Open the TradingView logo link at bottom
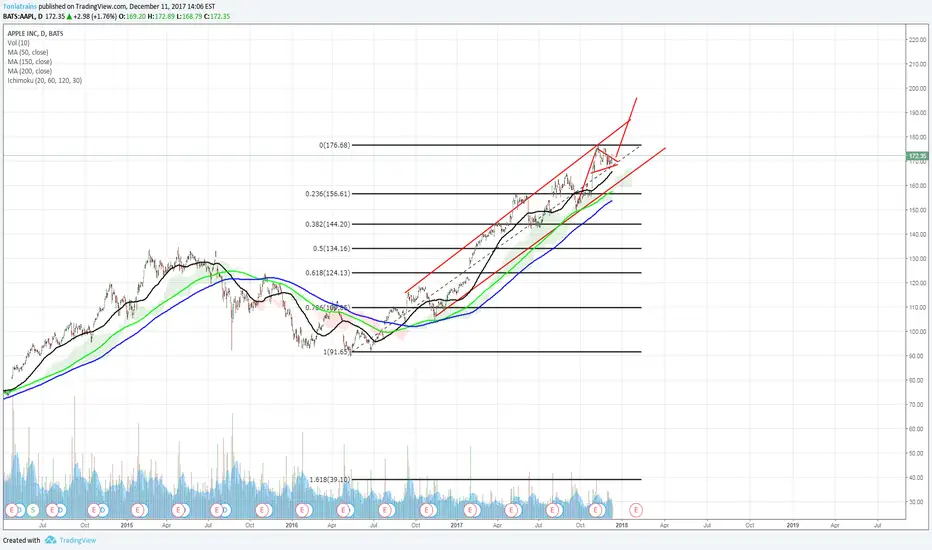Viewport: 932px width, 550px height. 70,540
